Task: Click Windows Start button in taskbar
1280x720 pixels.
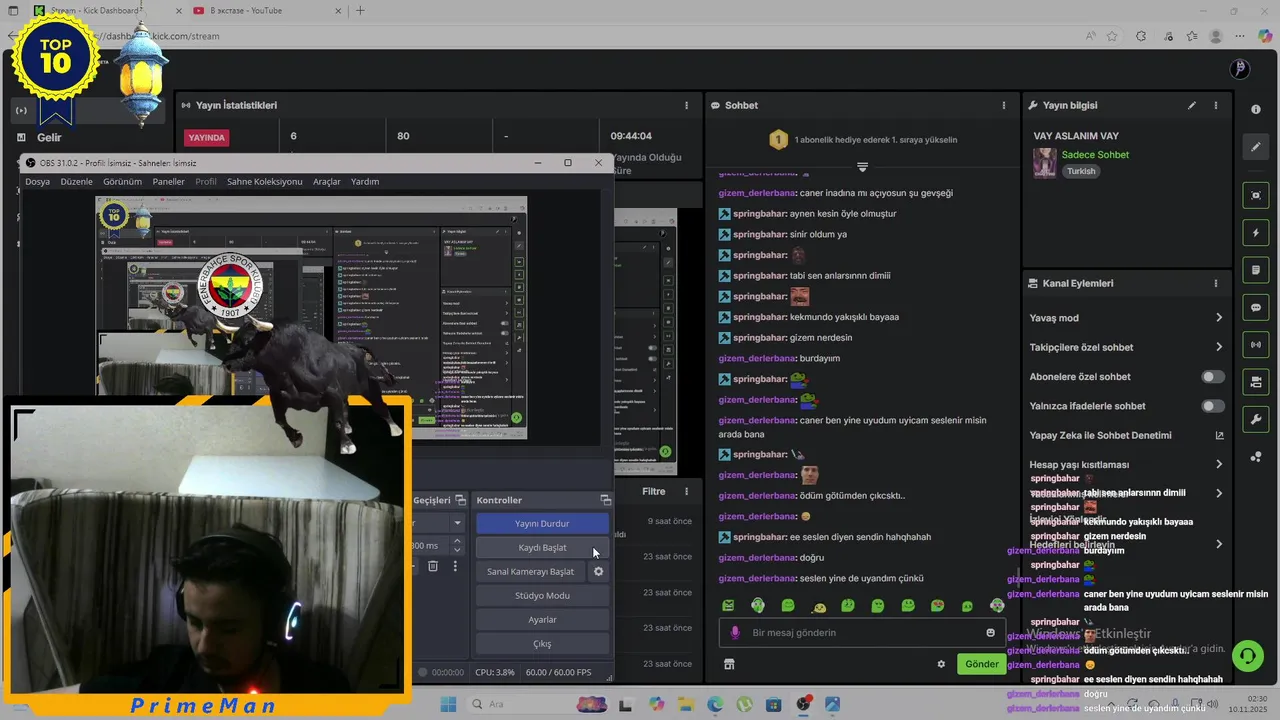Action: [448, 704]
